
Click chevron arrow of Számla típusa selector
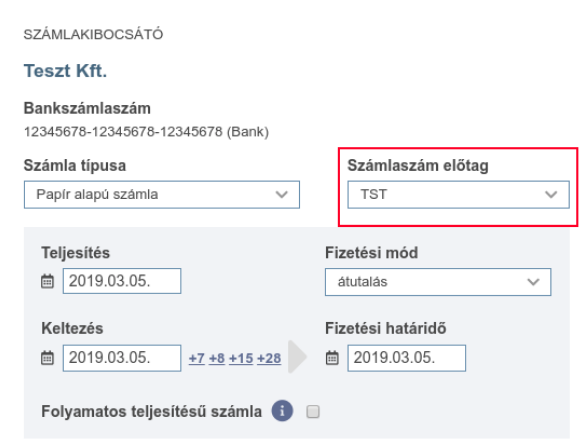(x=282, y=195)
